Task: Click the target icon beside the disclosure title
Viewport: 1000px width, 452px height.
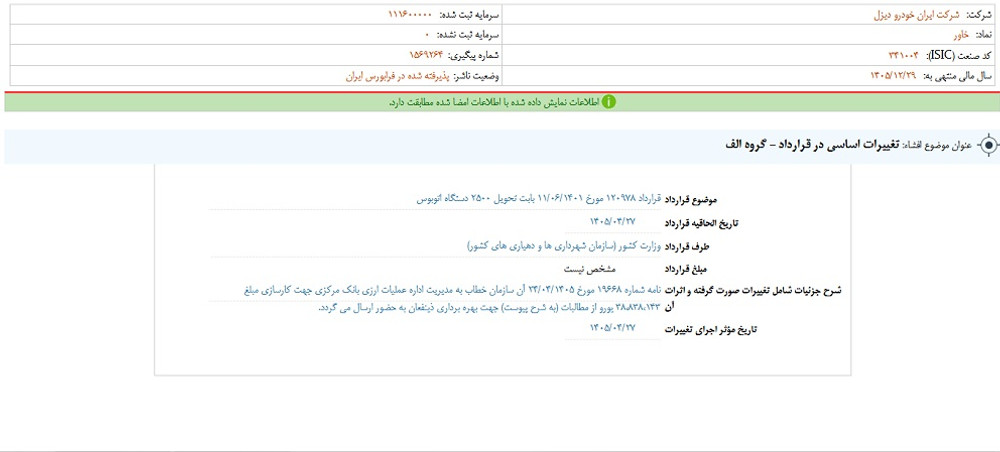Action: click(x=988, y=146)
